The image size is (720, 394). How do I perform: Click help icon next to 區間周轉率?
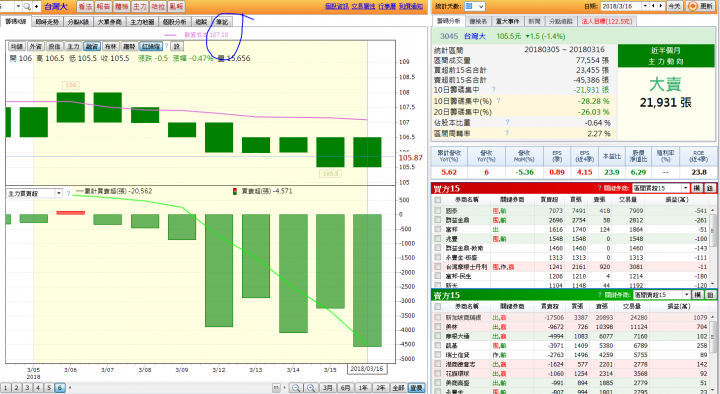click(507, 133)
